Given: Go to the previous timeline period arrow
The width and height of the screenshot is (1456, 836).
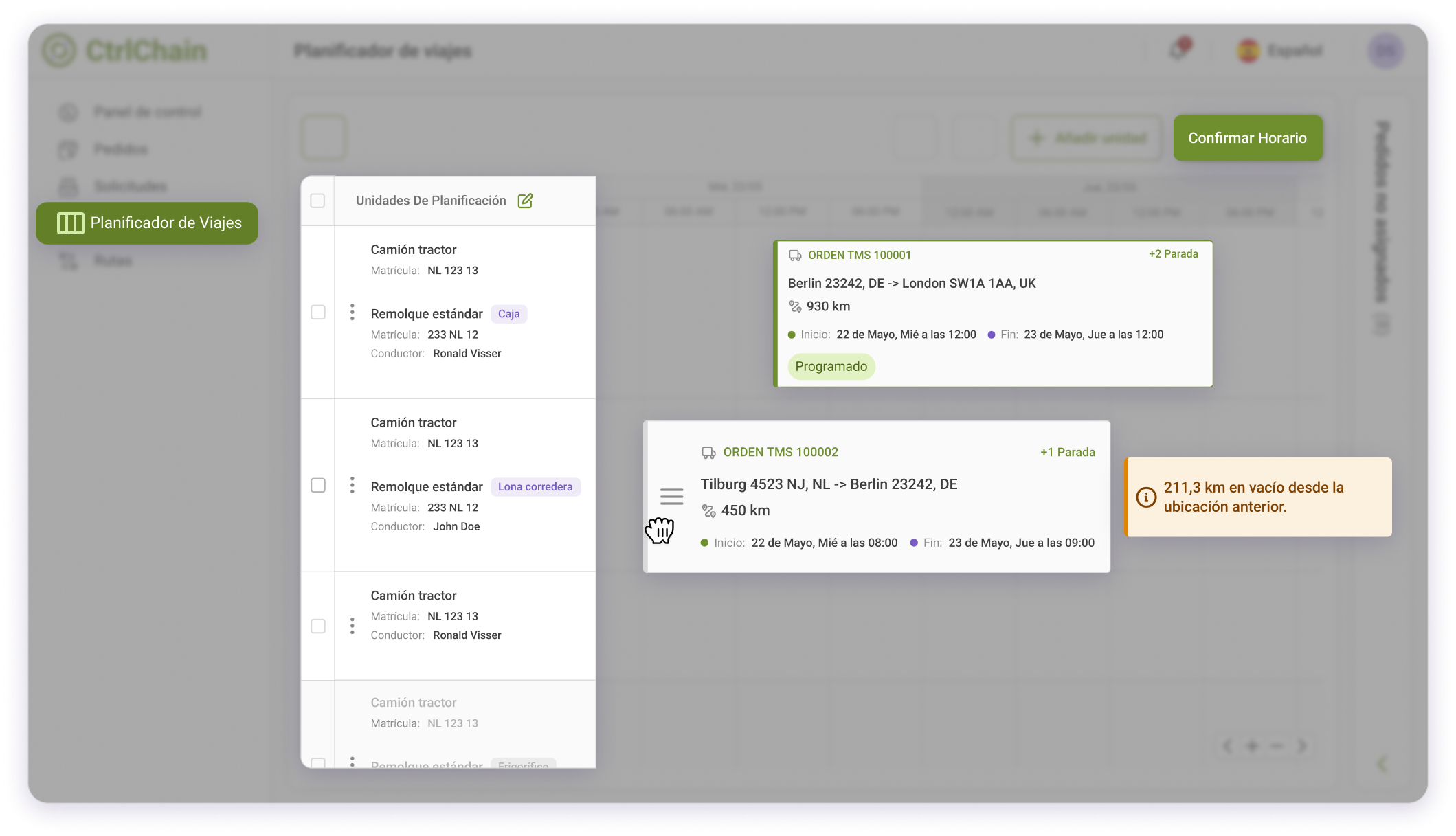Looking at the screenshot, I should tap(1227, 746).
